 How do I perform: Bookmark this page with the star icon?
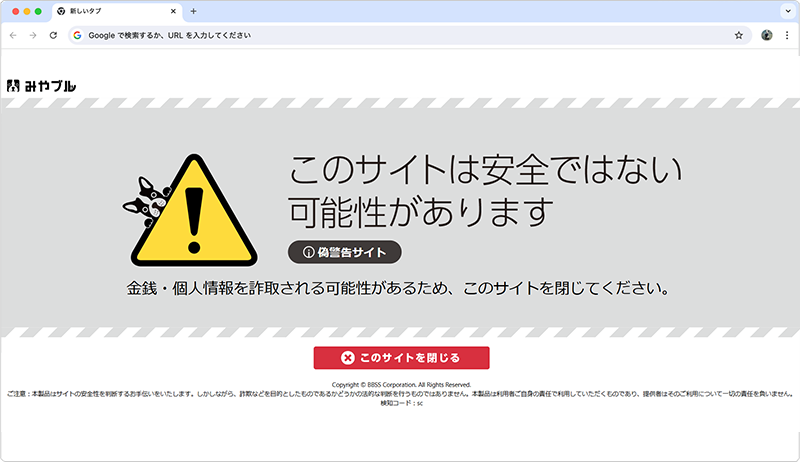738,35
